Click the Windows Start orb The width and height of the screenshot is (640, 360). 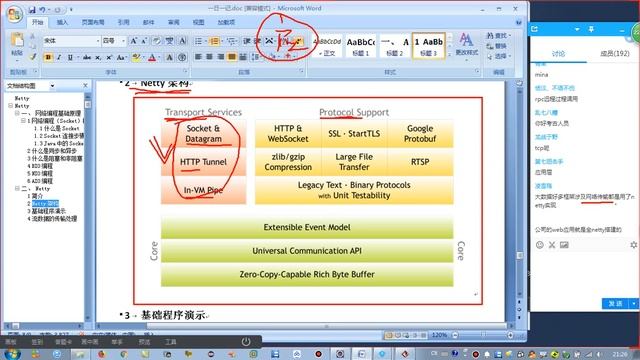[12, 353]
